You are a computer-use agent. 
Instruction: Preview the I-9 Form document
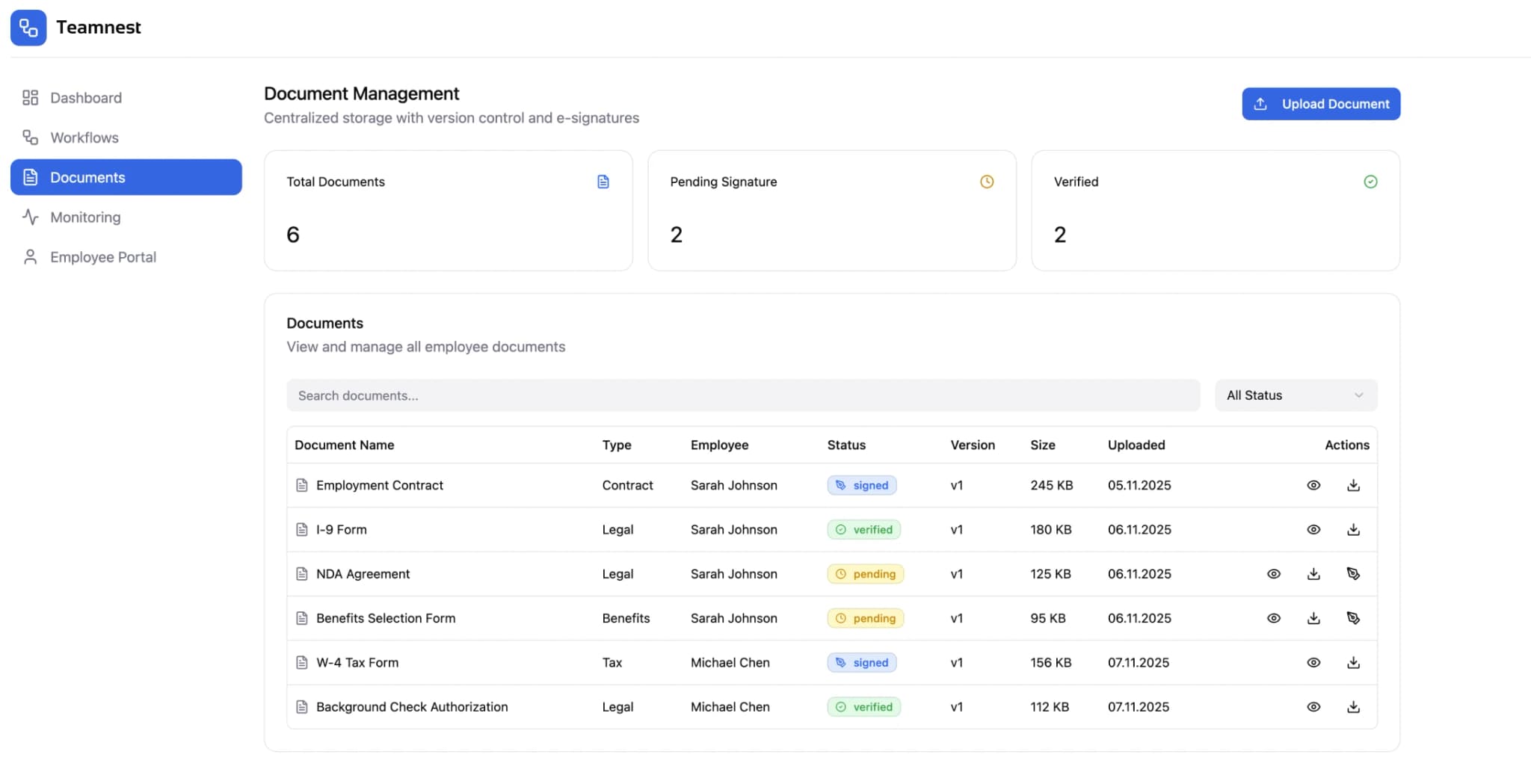tap(1313, 529)
